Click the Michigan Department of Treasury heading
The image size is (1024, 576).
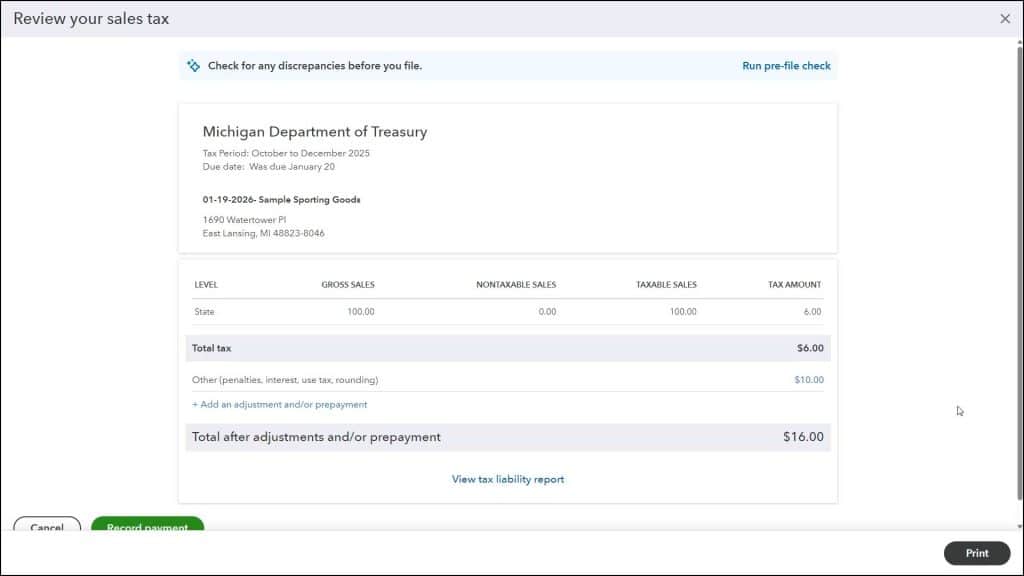pos(314,131)
